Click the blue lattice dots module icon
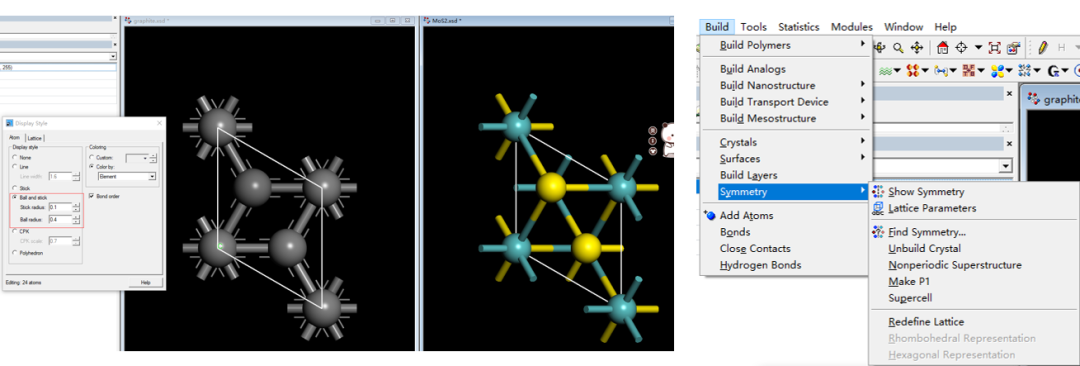The height and width of the screenshot is (366, 1080). tap(1025, 70)
